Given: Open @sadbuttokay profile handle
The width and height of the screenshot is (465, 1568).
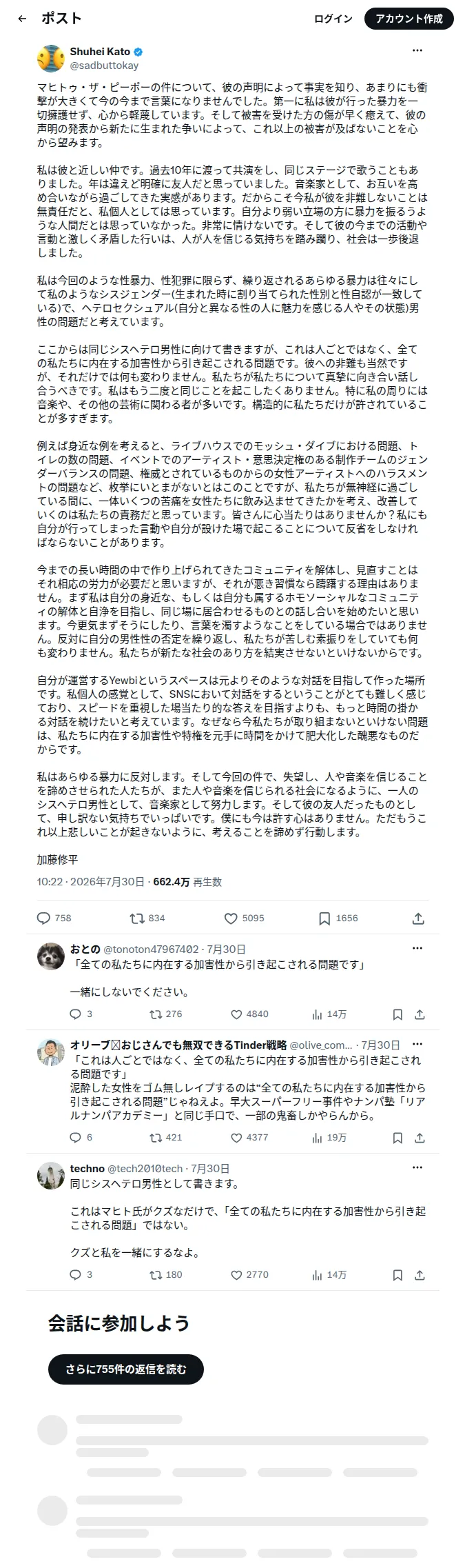Looking at the screenshot, I should [104, 66].
